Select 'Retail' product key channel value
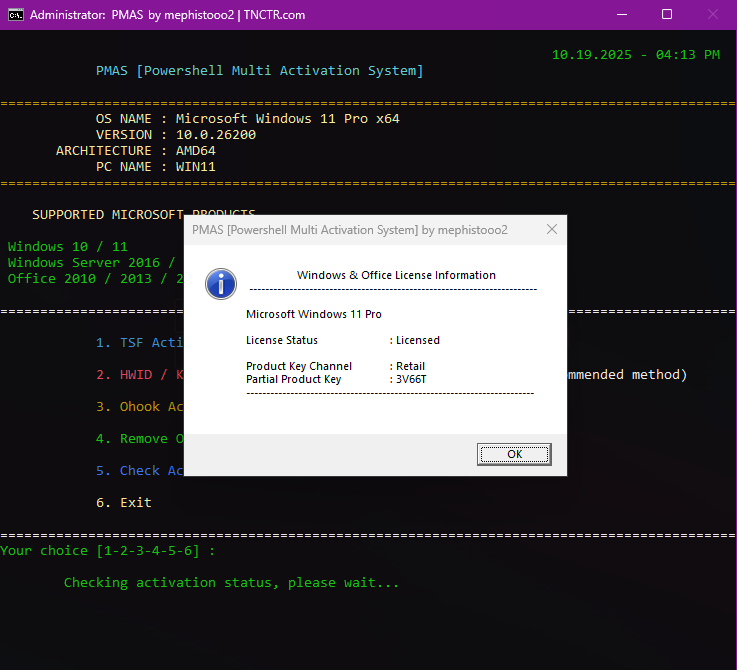This screenshot has width=737, height=670. click(410, 366)
